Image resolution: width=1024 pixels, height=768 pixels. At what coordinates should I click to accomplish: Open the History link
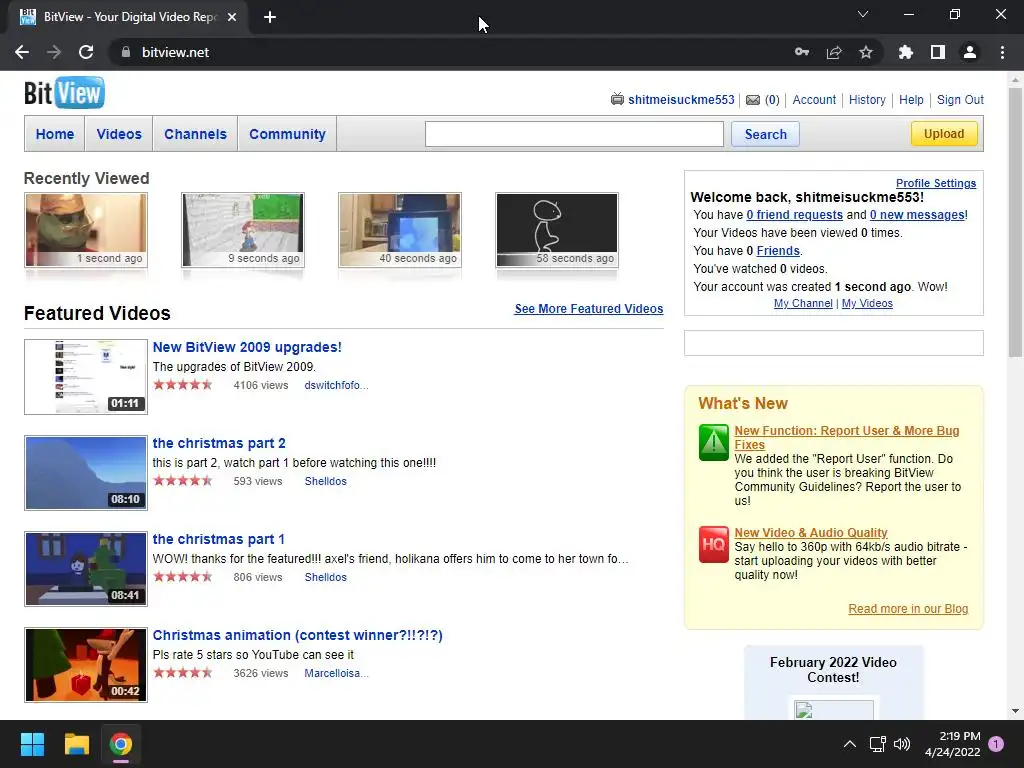867,100
